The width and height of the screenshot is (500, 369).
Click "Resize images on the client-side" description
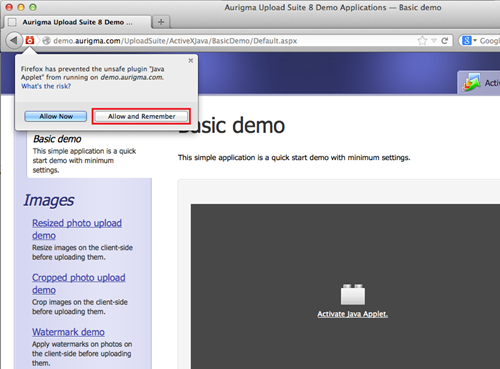coord(82,252)
